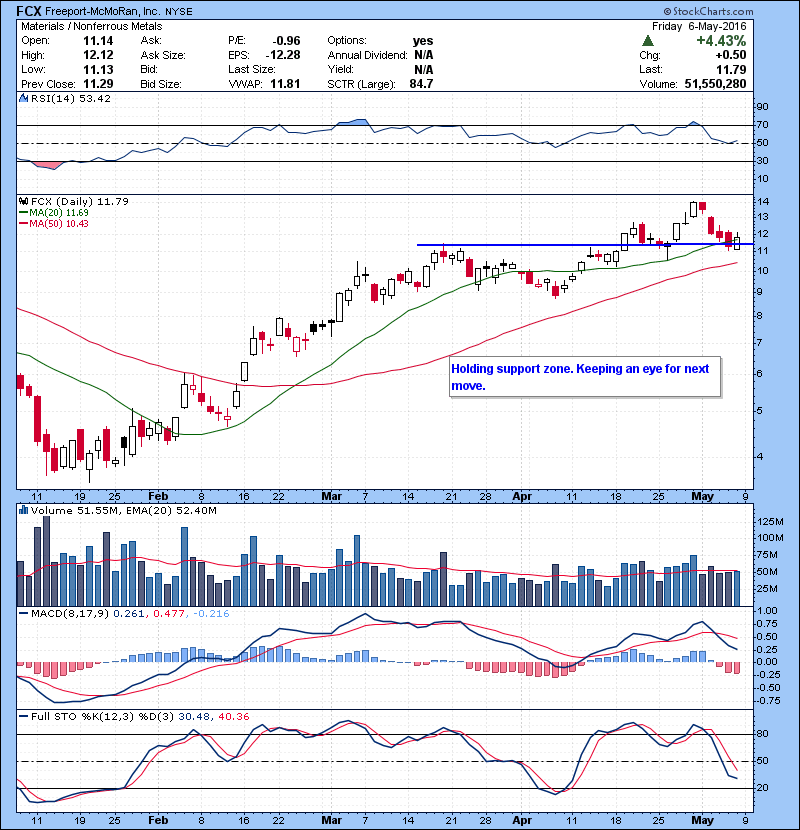This screenshot has height=830, width=800.
Task: Click the Yield N/A value
Action: (x=424, y=69)
